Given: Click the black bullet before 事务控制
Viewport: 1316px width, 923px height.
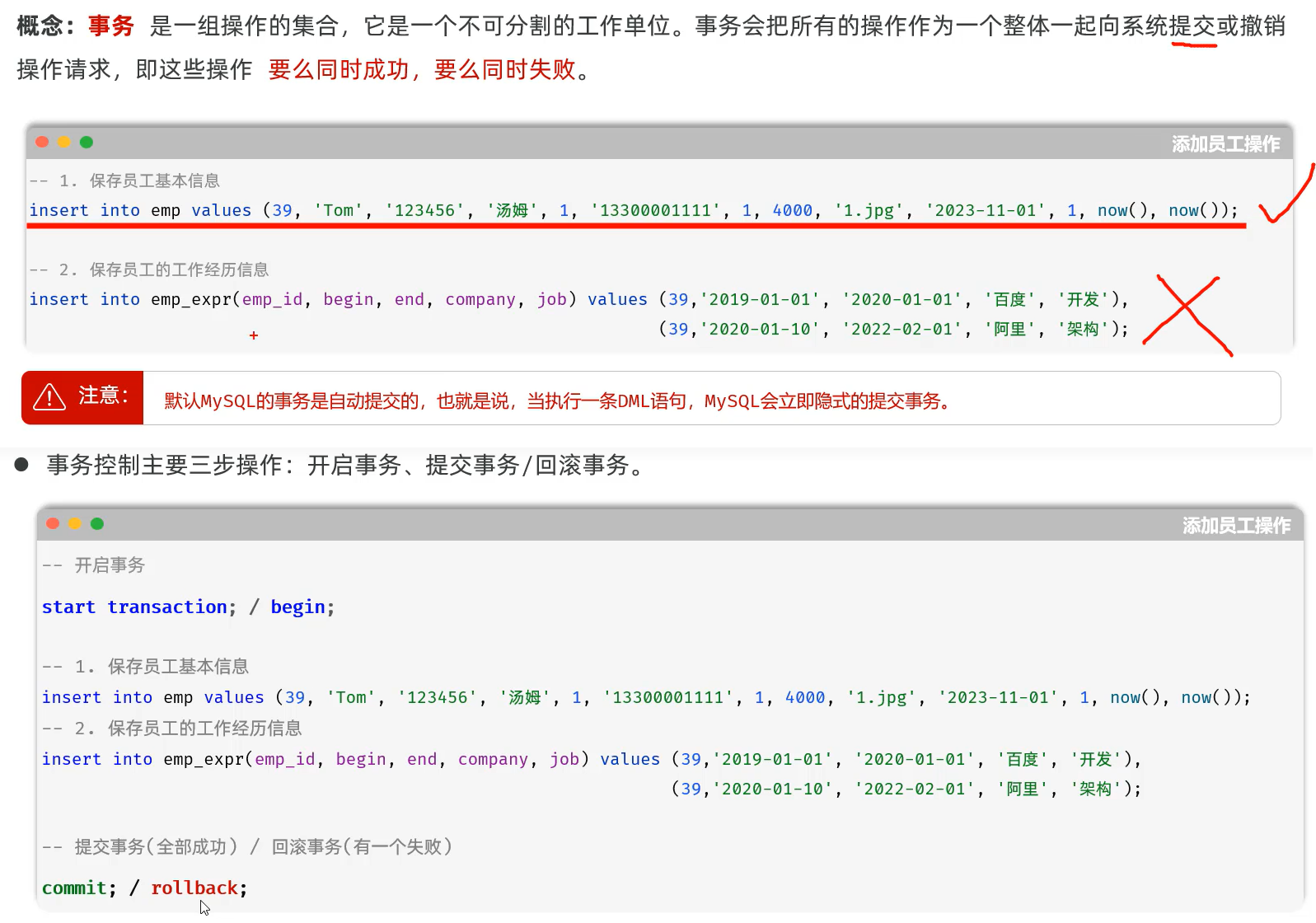Looking at the screenshot, I should 21,465.
